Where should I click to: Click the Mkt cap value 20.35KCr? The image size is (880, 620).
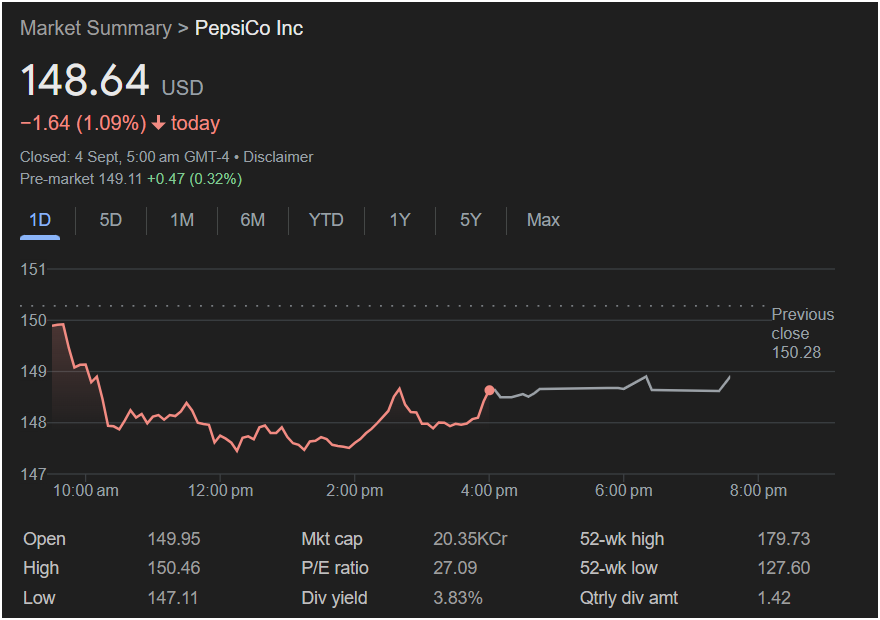470,539
